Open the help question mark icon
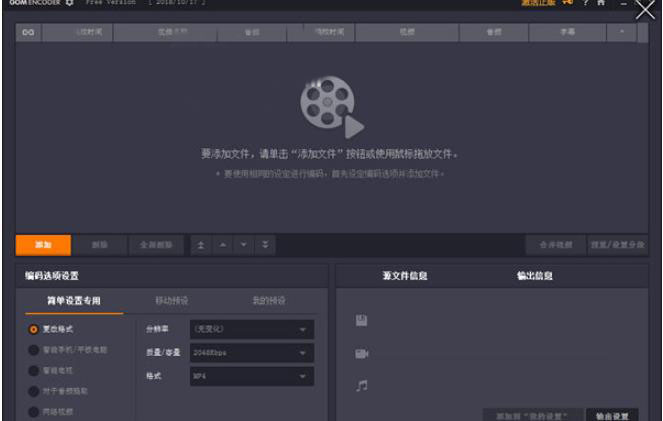Screen dimensions: 663x421 pos(586,3)
